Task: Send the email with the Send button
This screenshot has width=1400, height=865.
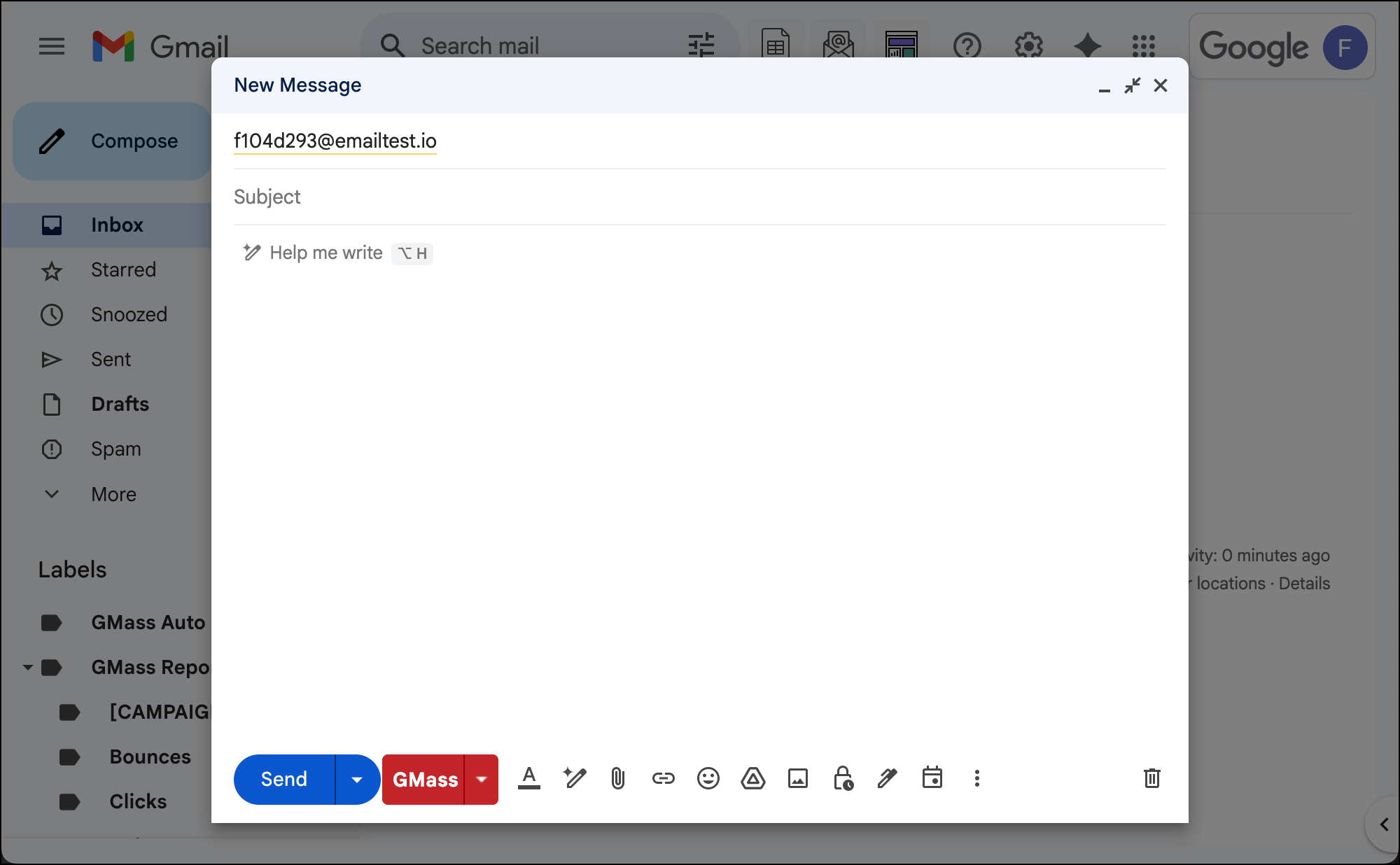Action: pyautogui.click(x=283, y=779)
